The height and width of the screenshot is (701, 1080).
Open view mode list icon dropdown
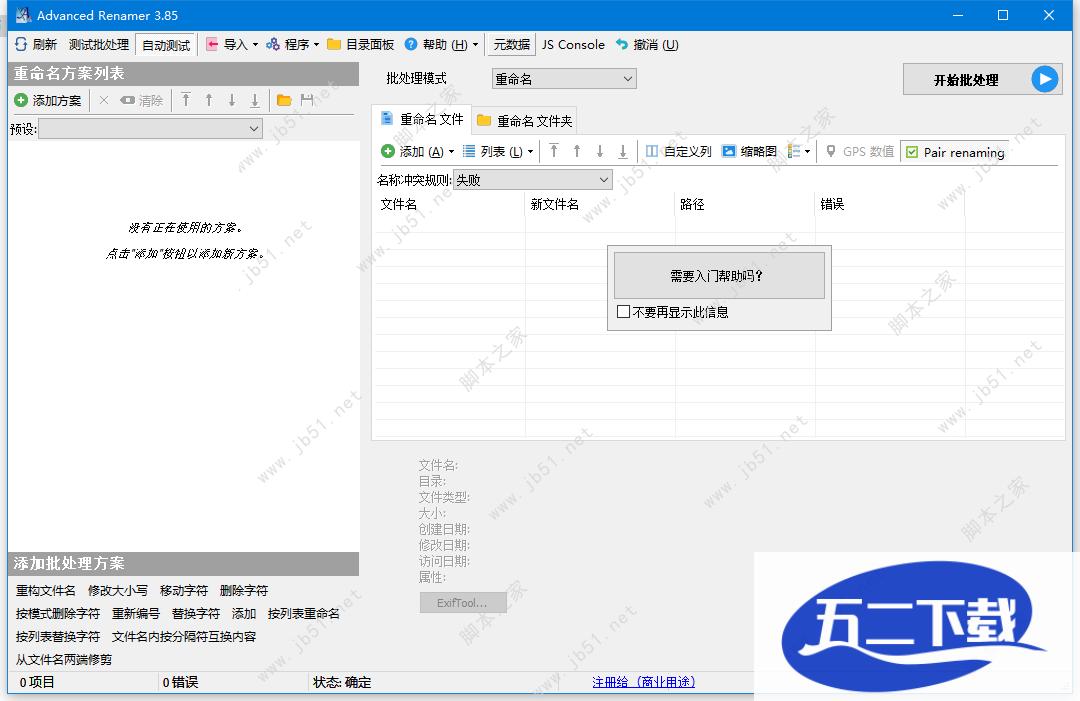(798, 151)
